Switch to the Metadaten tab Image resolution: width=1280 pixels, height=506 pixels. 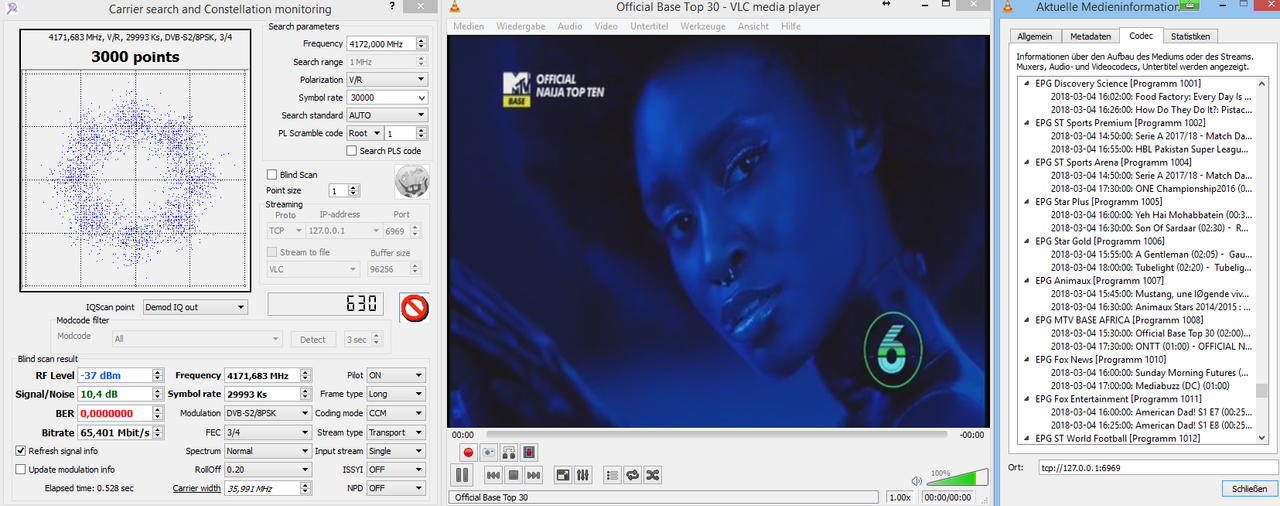point(1089,36)
